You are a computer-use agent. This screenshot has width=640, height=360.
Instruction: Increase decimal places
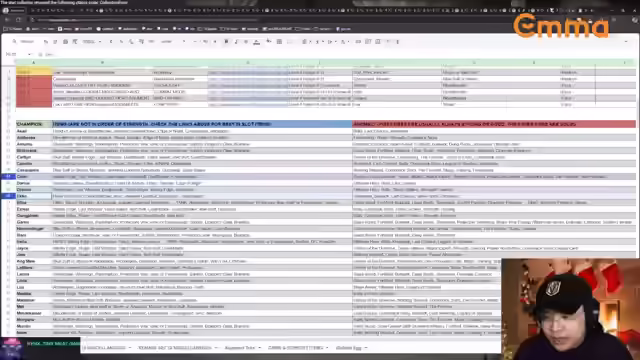point(141,42)
